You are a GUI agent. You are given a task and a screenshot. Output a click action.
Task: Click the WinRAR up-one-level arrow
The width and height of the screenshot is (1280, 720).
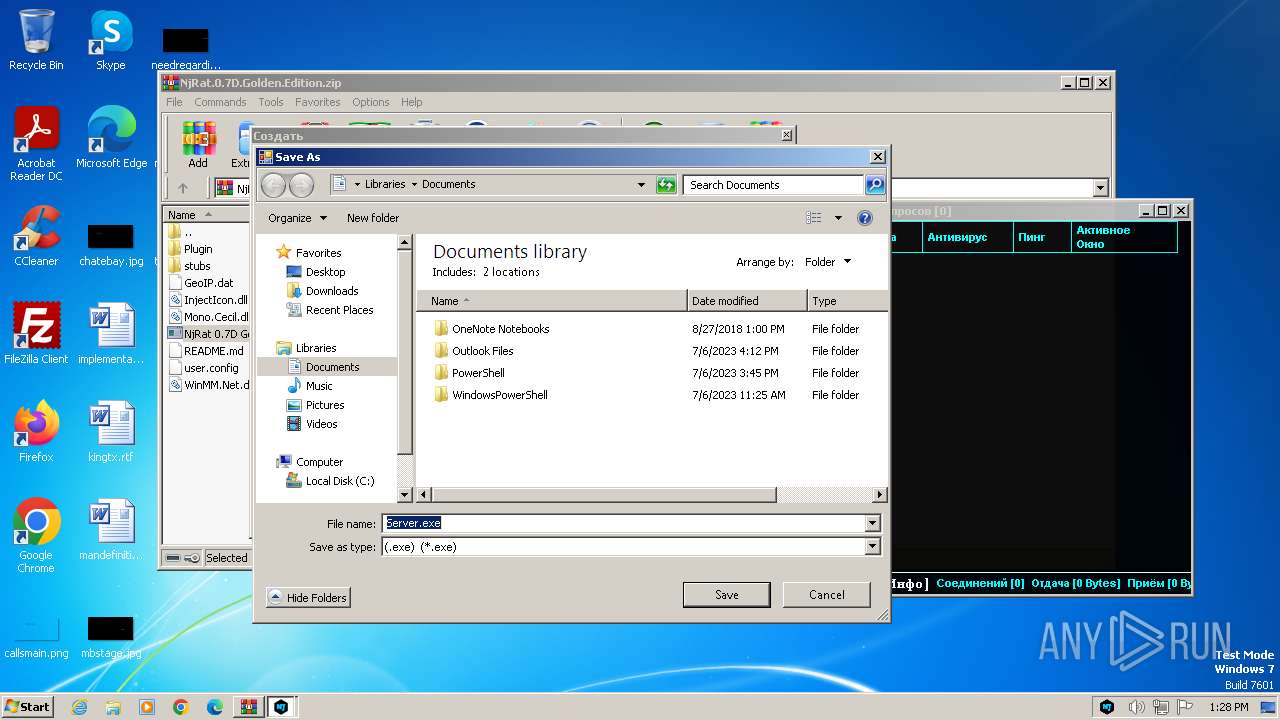tap(182, 188)
